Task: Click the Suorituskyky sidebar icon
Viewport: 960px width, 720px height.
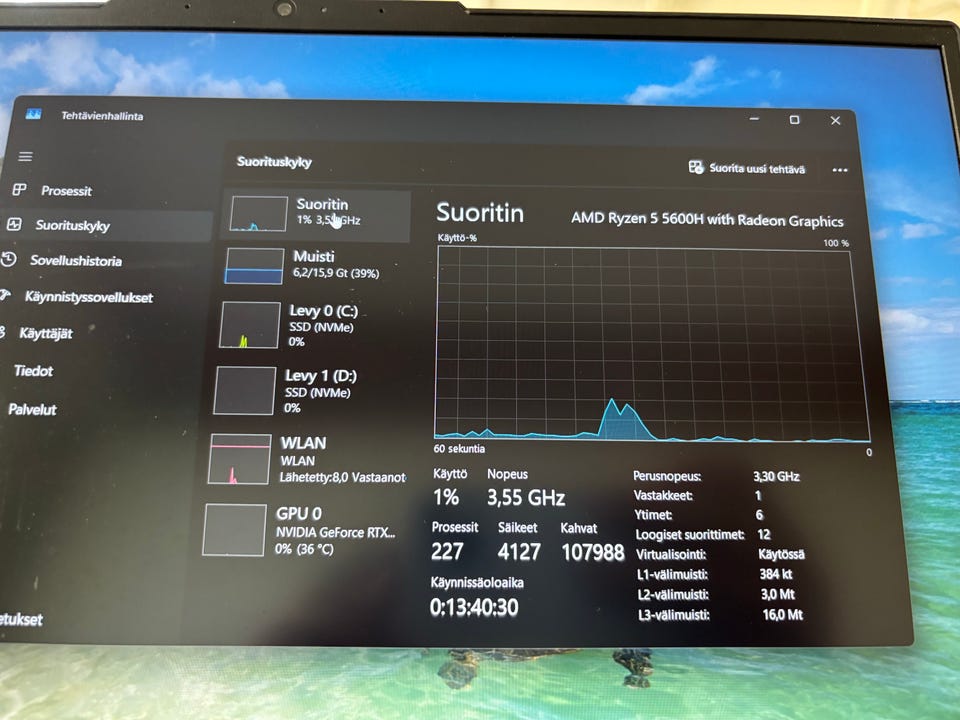Action: [14, 224]
